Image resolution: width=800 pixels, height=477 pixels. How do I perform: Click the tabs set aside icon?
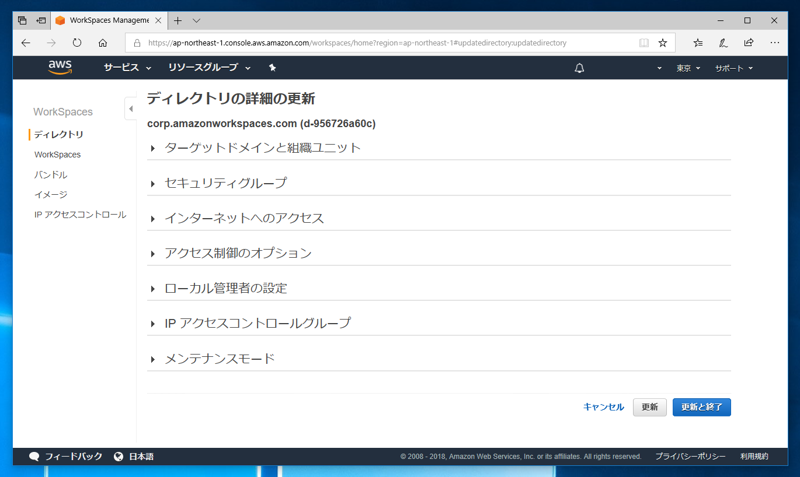22,20
